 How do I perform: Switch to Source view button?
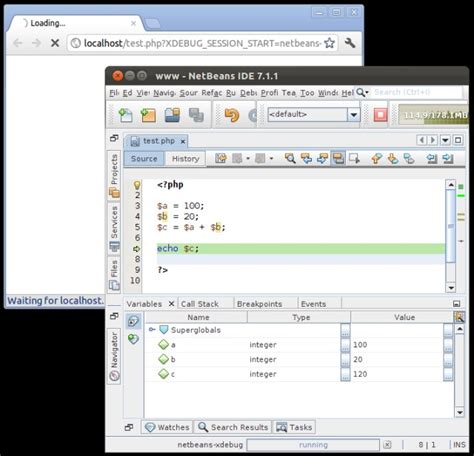144,159
